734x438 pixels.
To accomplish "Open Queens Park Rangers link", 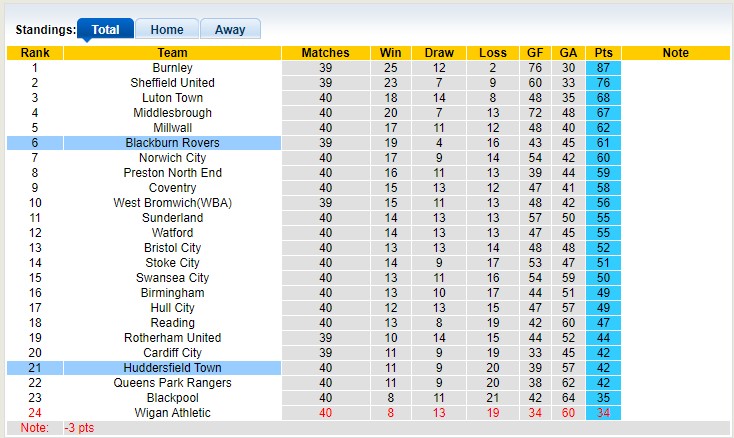I will [x=172, y=383].
